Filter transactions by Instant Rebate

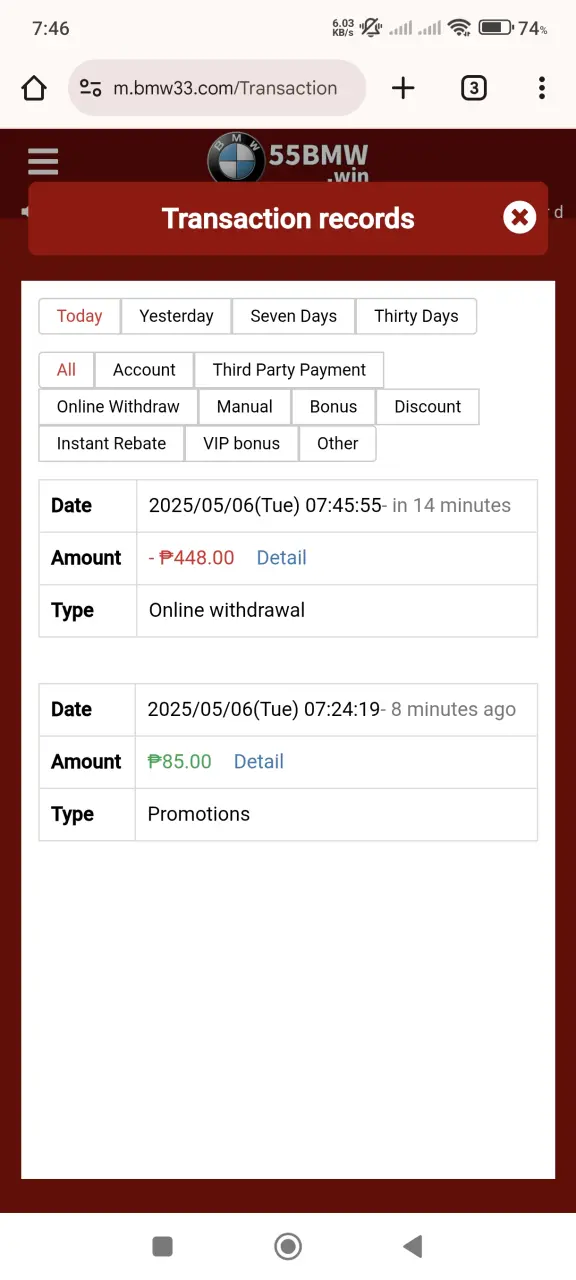[x=111, y=444]
